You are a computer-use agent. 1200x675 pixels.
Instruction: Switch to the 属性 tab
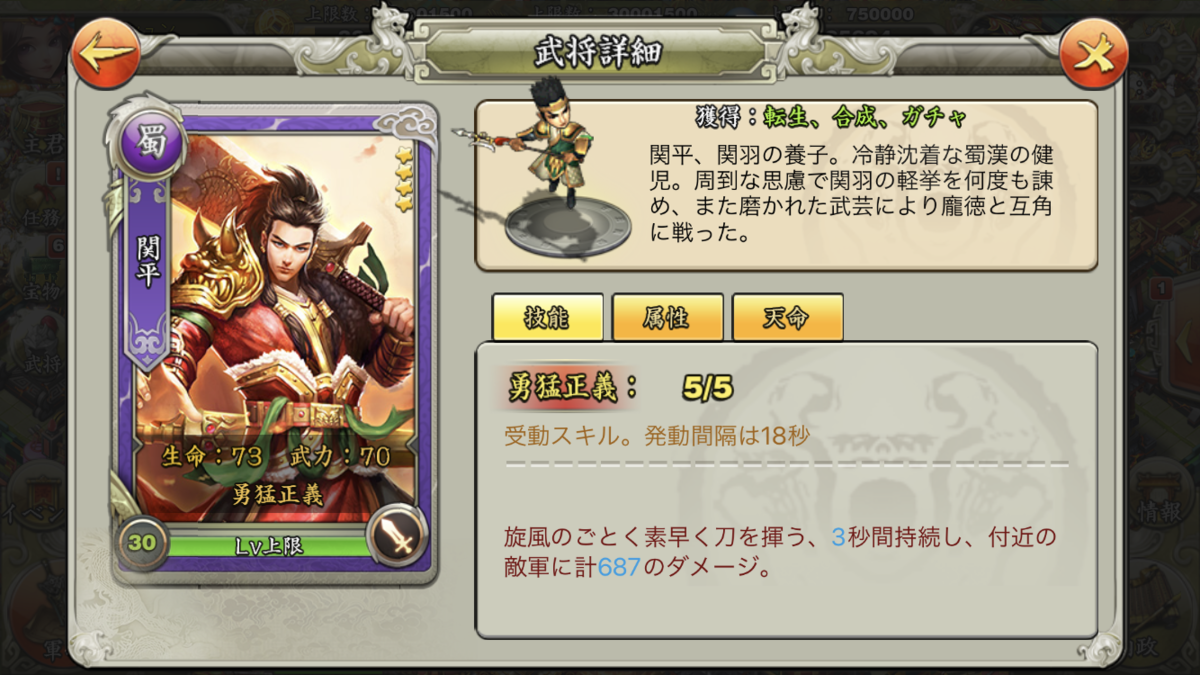pyautogui.click(x=667, y=318)
